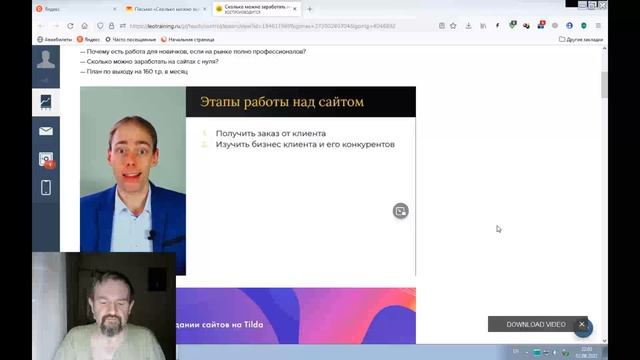
Task: Open profile avatar in left sidebar
Action: 46,60
